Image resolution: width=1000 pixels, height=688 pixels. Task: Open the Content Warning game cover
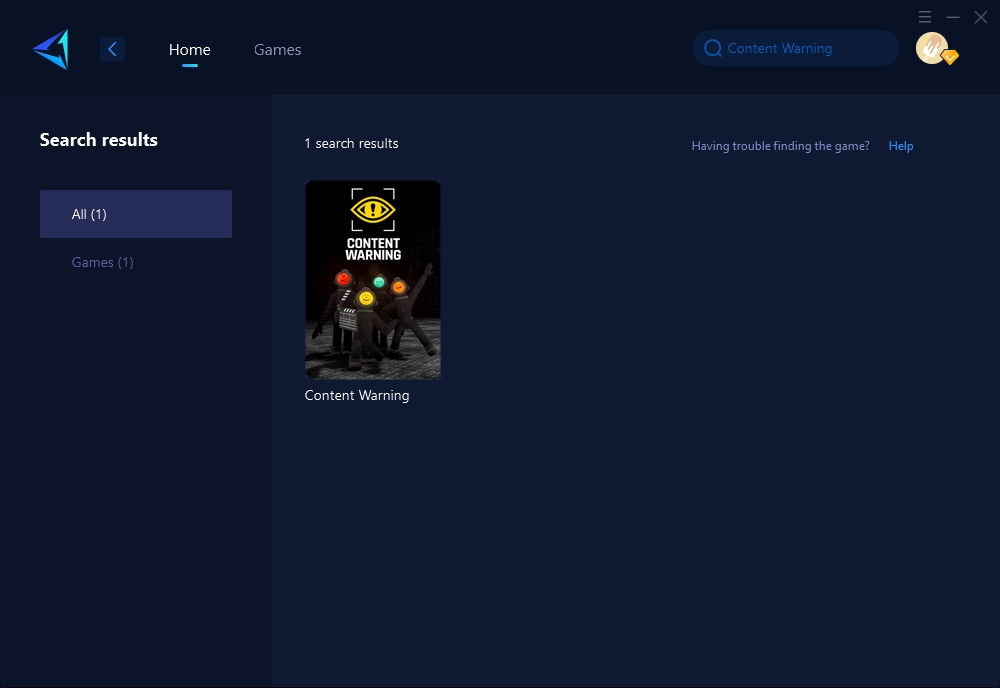[x=373, y=280]
